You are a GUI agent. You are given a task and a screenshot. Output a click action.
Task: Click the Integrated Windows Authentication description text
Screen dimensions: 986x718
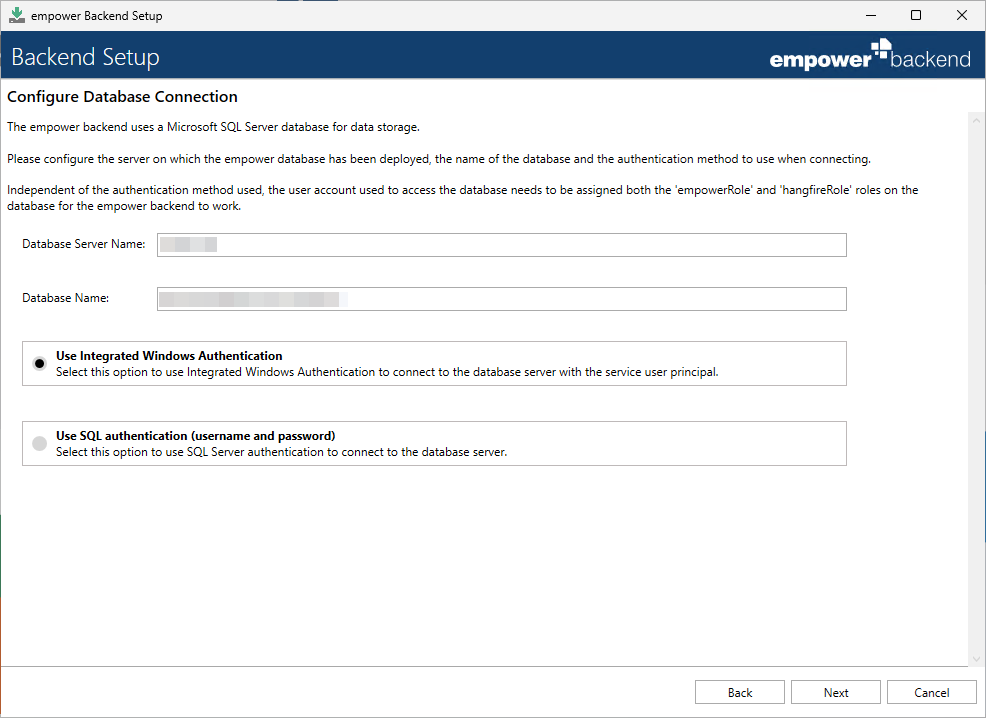[387, 372]
